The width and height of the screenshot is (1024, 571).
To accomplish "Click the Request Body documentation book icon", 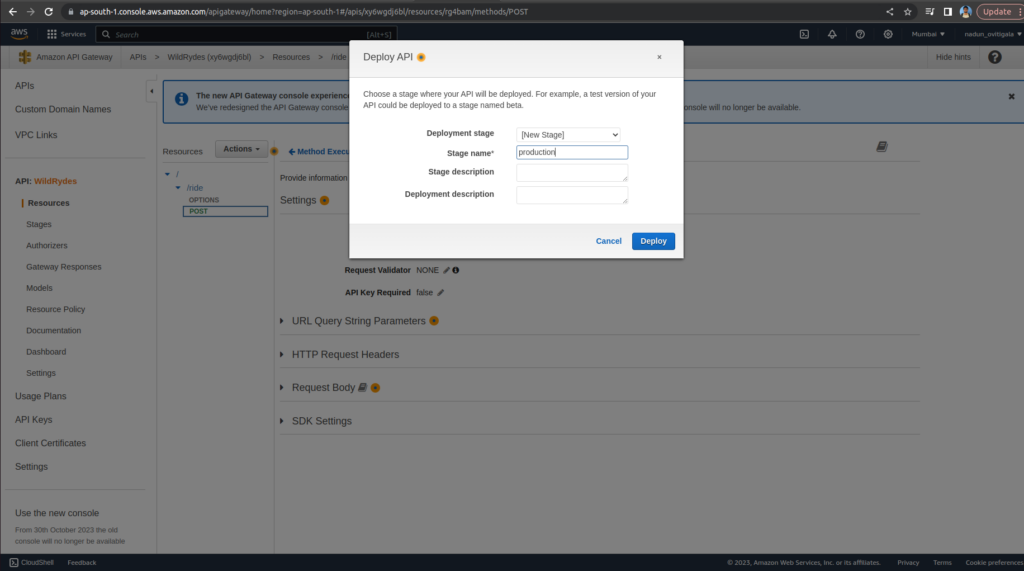I will [x=362, y=387].
